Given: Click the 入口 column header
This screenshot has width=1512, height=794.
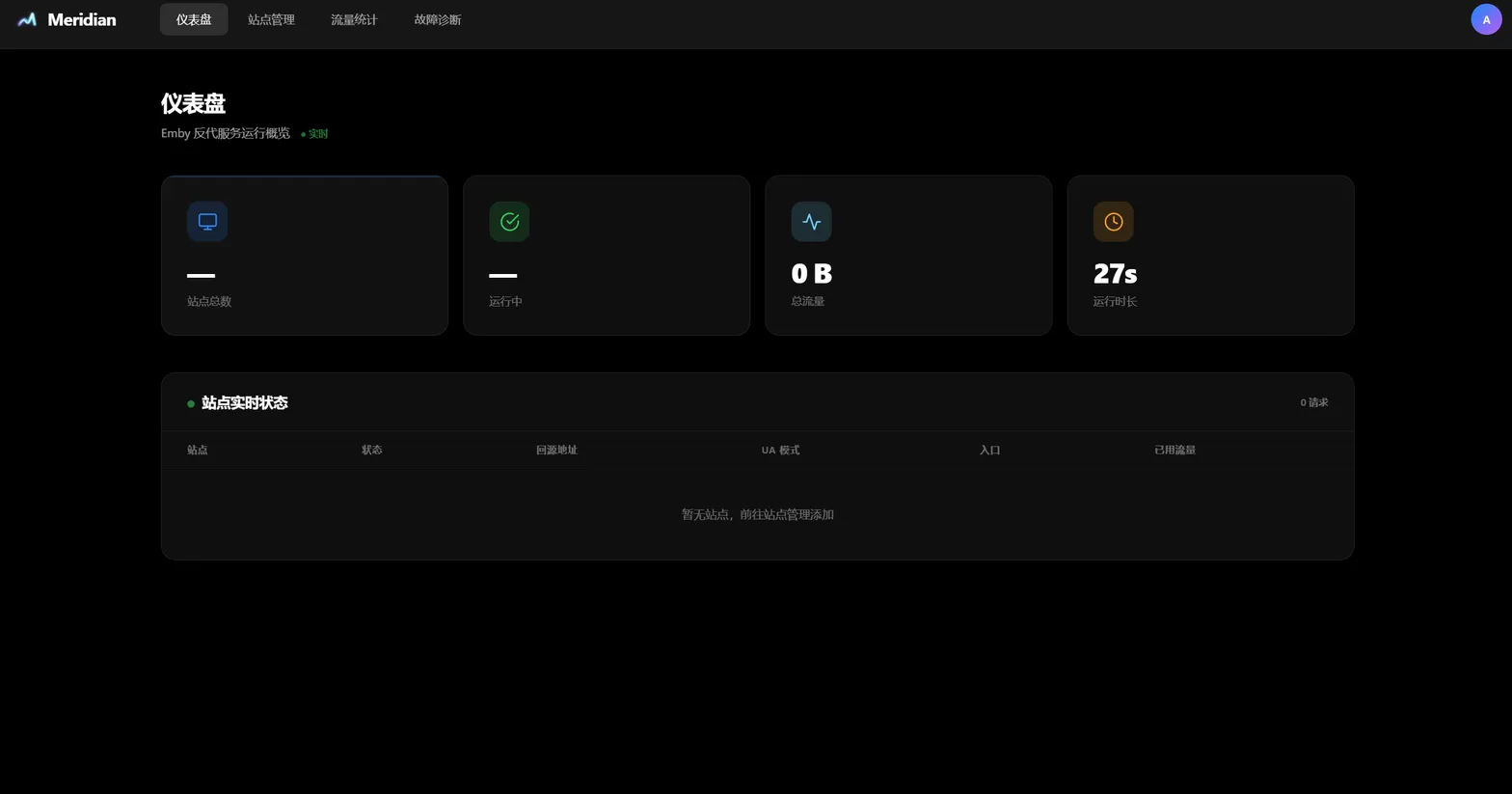Looking at the screenshot, I should pos(989,450).
